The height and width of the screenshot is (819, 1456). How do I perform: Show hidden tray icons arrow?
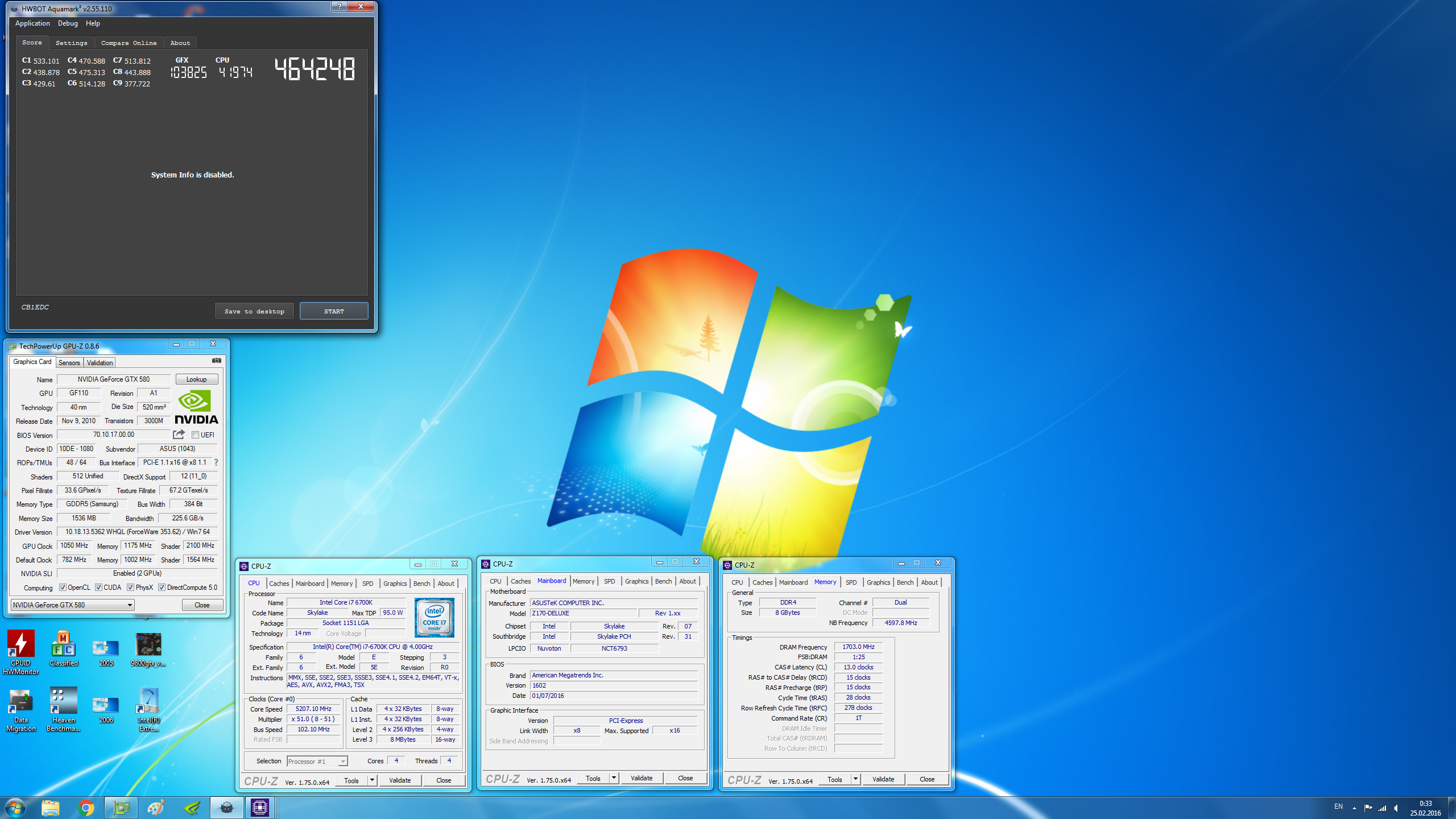pos(1354,808)
